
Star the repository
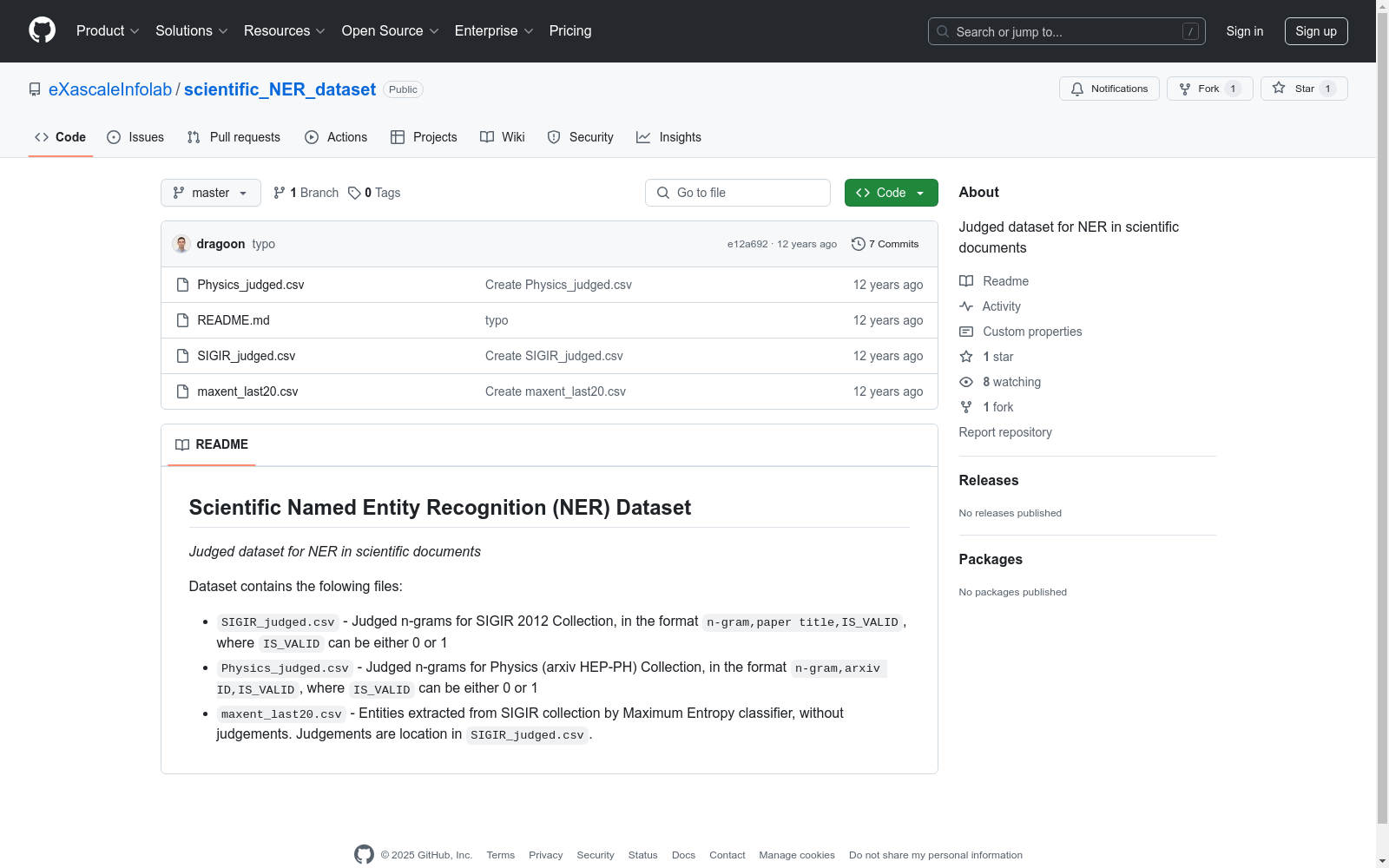1304,89
